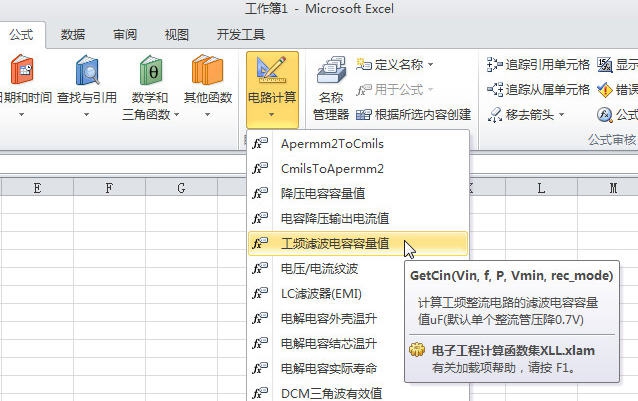
Task: Choose 降压电容容量值 from the menu
Action: click(358, 193)
